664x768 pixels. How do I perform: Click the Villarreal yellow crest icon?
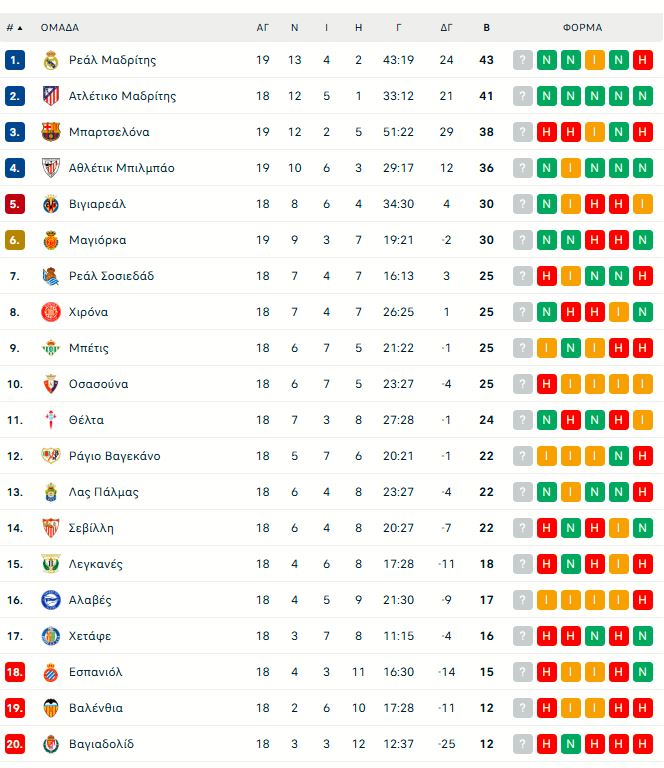(x=50, y=204)
